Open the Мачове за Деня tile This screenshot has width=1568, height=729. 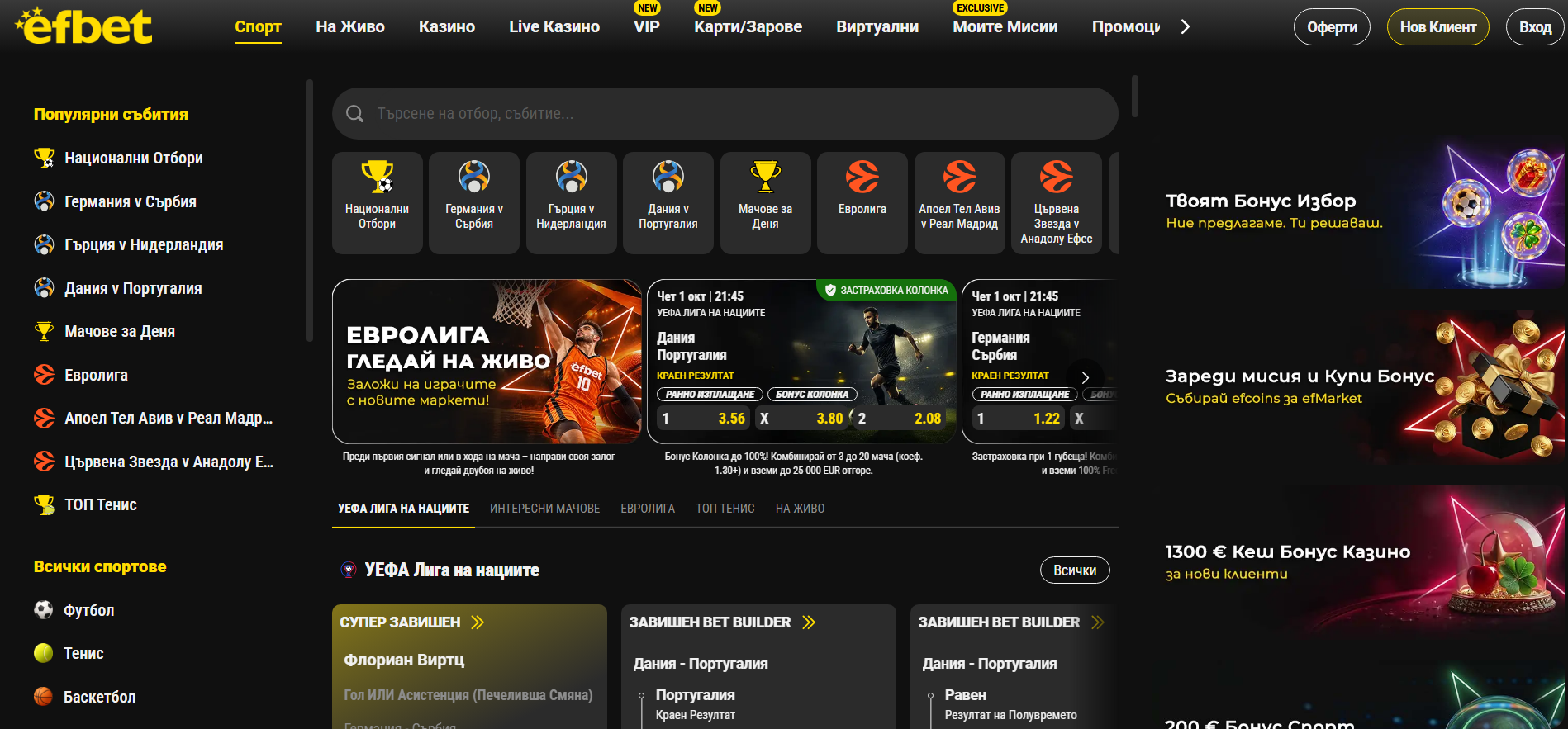pos(765,202)
